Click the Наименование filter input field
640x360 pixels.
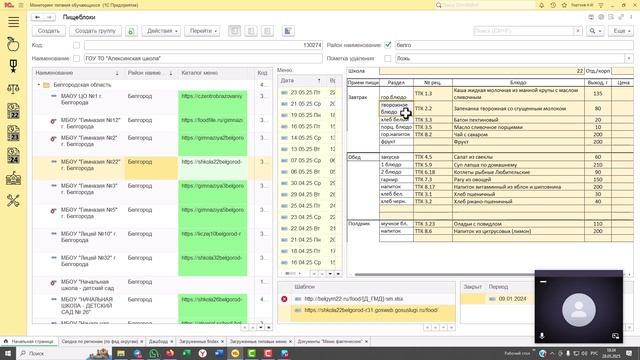[203, 59]
